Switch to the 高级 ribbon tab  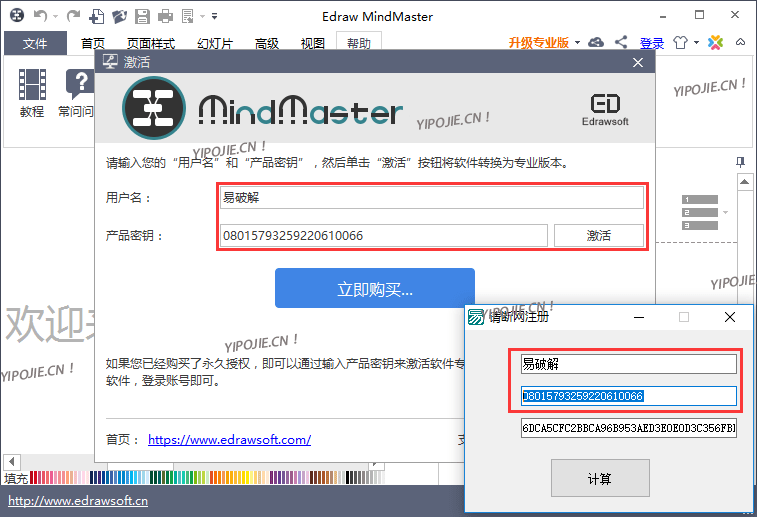[267, 43]
